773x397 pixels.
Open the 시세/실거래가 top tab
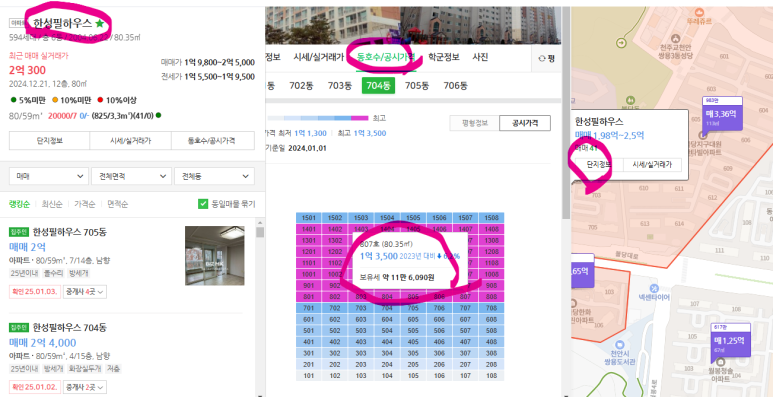tap(318, 57)
